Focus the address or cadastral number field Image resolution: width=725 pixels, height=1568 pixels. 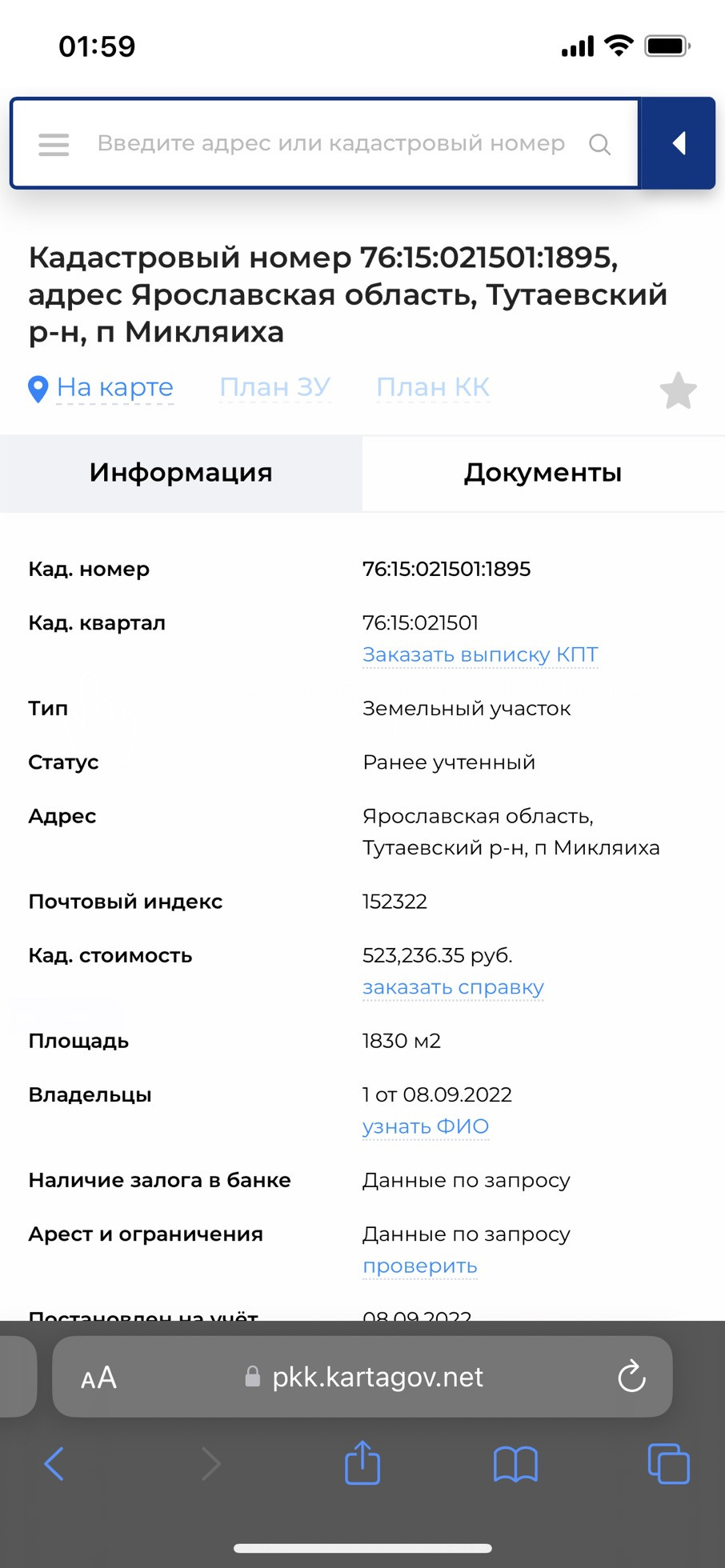pyautogui.click(x=330, y=144)
